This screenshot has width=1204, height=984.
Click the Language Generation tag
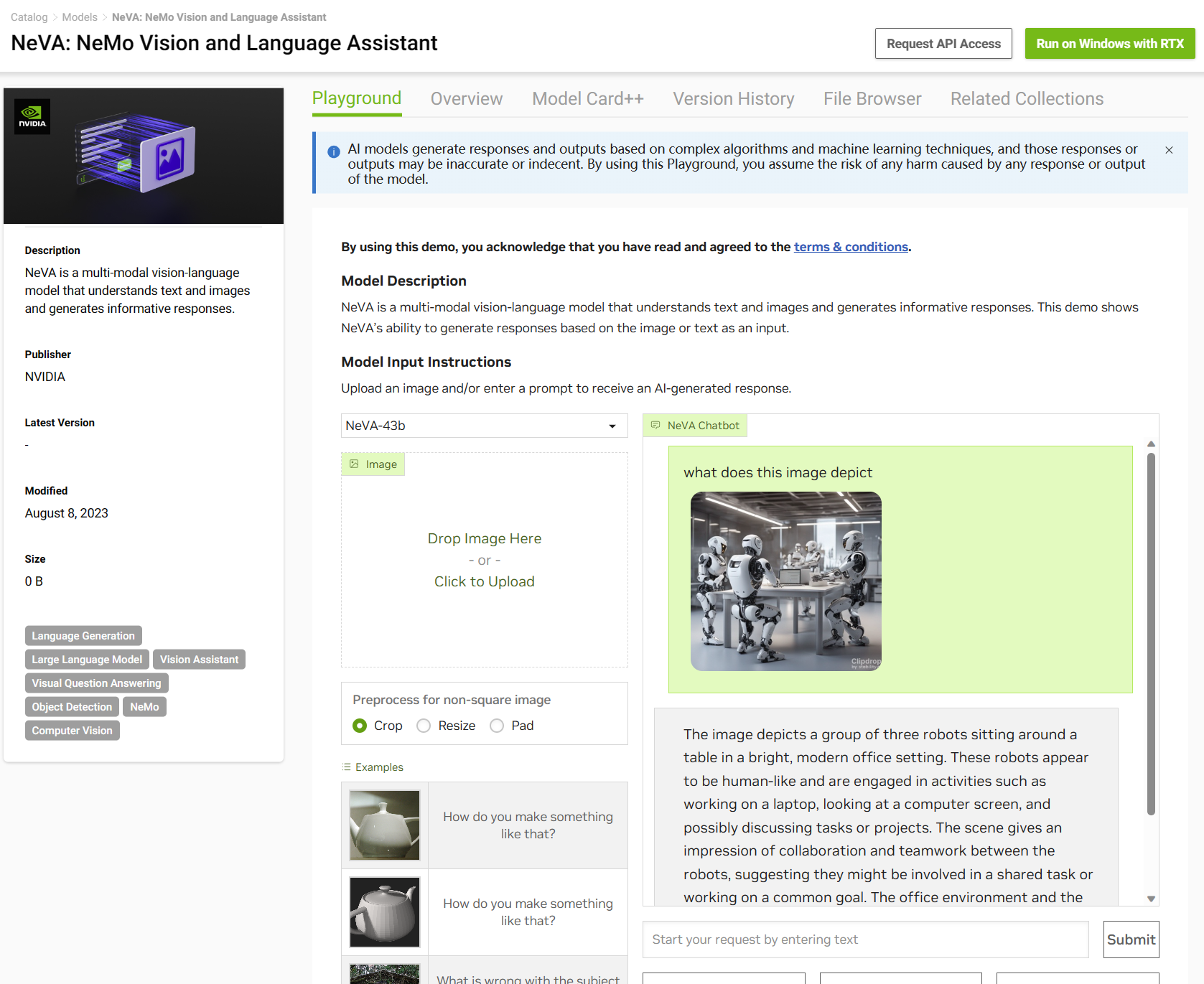pyautogui.click(x=83, y=636)
